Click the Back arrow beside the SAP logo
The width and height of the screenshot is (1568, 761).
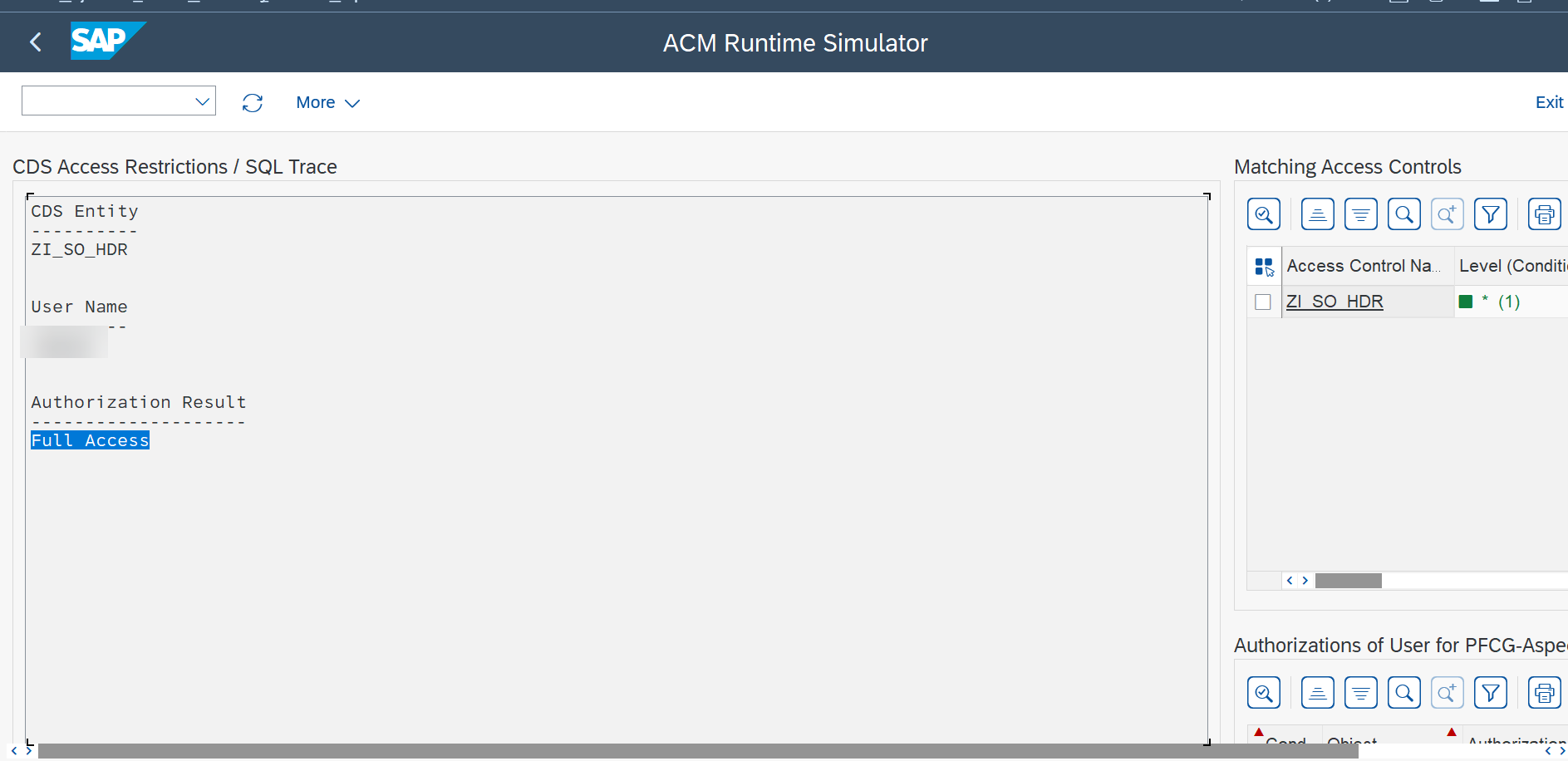(36, 42)
